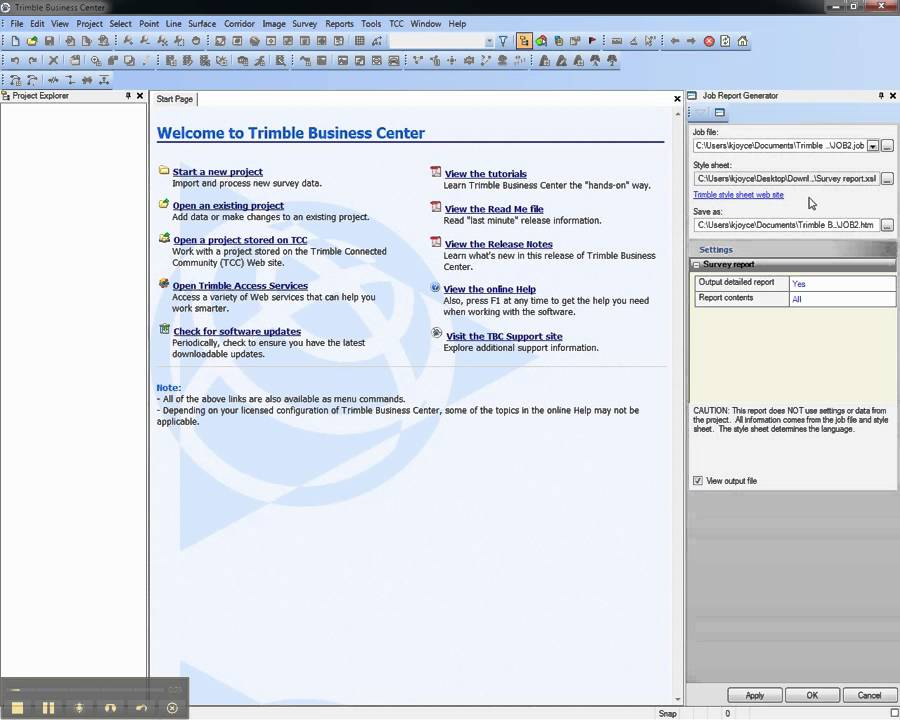Click the pause button in recorder overlay
This screenshot has height=720, width=900.
48,708
